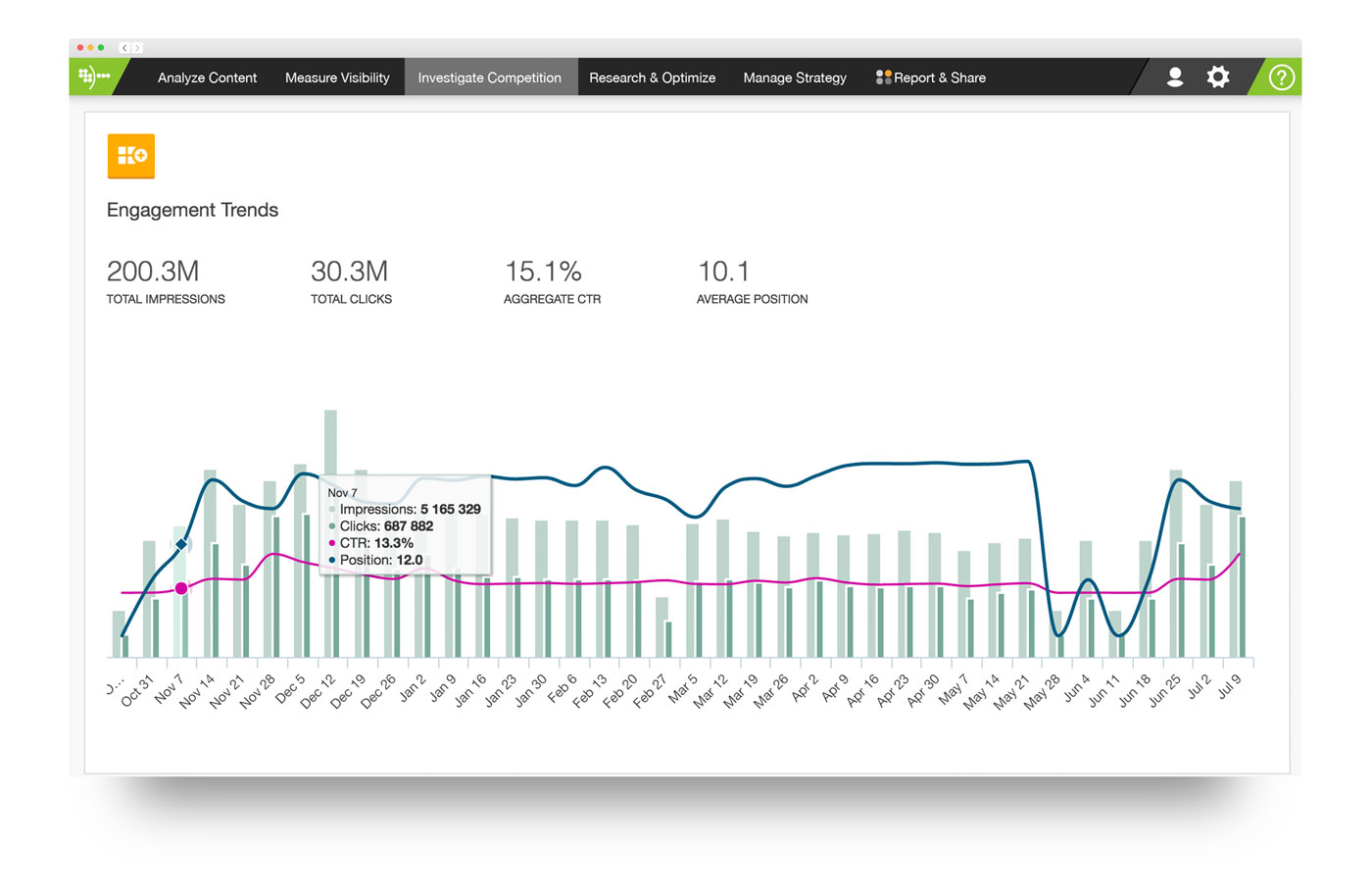Click the browser back arrow

[124, 47]
